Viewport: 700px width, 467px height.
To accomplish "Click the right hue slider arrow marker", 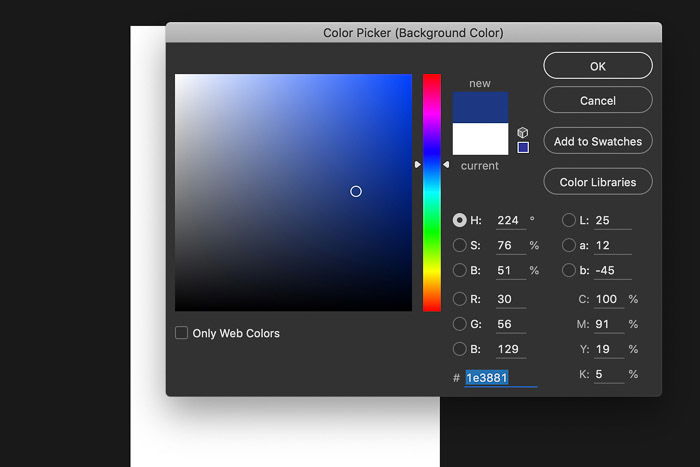I will click(446, 165).
